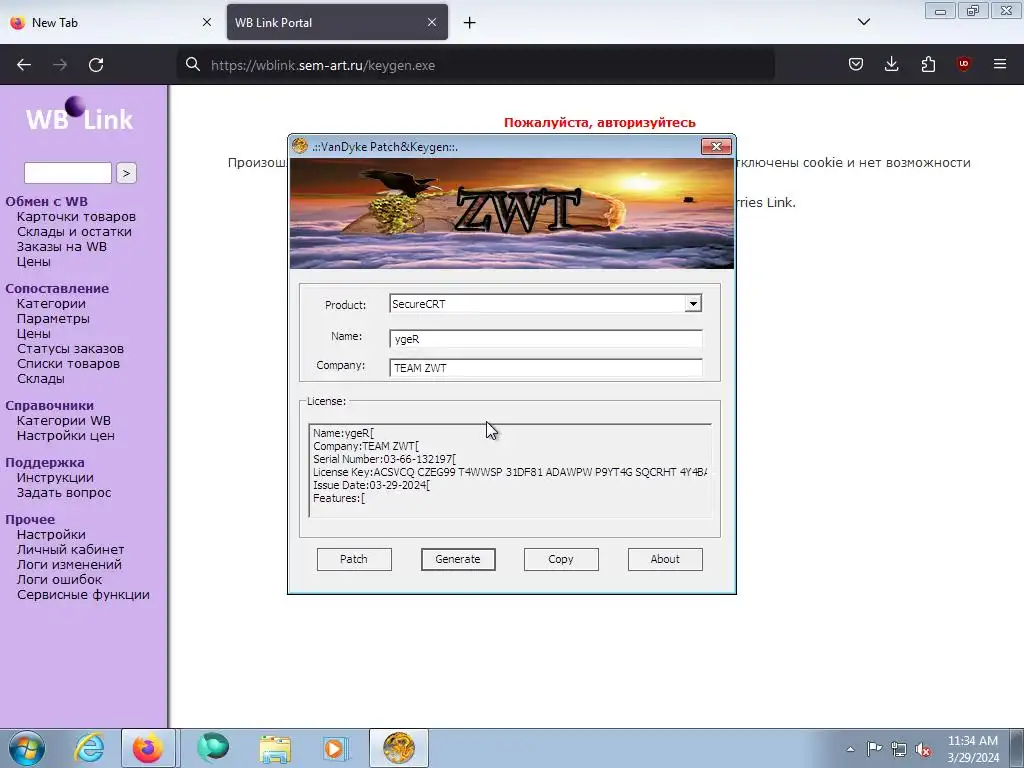Switch to the New Tab tab
Image resolution: width=1024 pixels, height=768 pixels.
tap(111, 22)
